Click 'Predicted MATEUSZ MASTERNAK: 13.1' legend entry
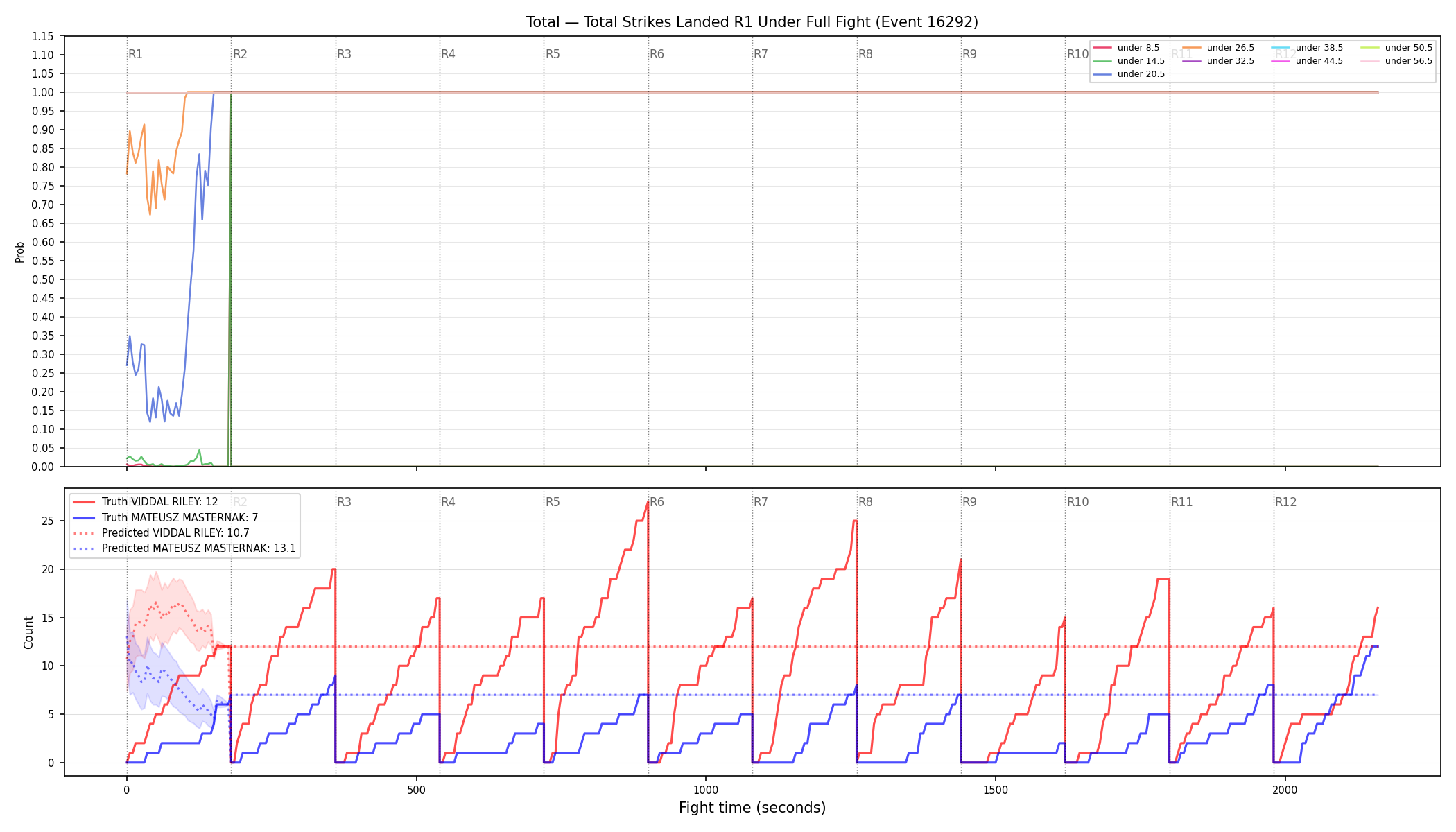Image resolution: width=1456 pixels, height=832 pixels. coord(184,548)
